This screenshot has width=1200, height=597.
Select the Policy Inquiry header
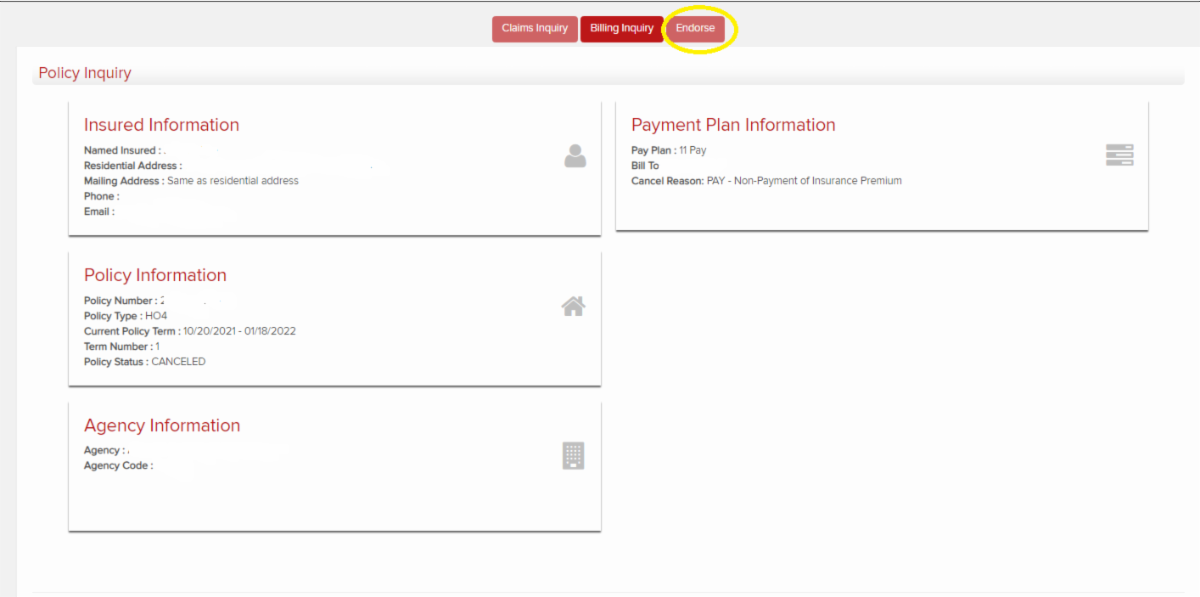point(84,72)
